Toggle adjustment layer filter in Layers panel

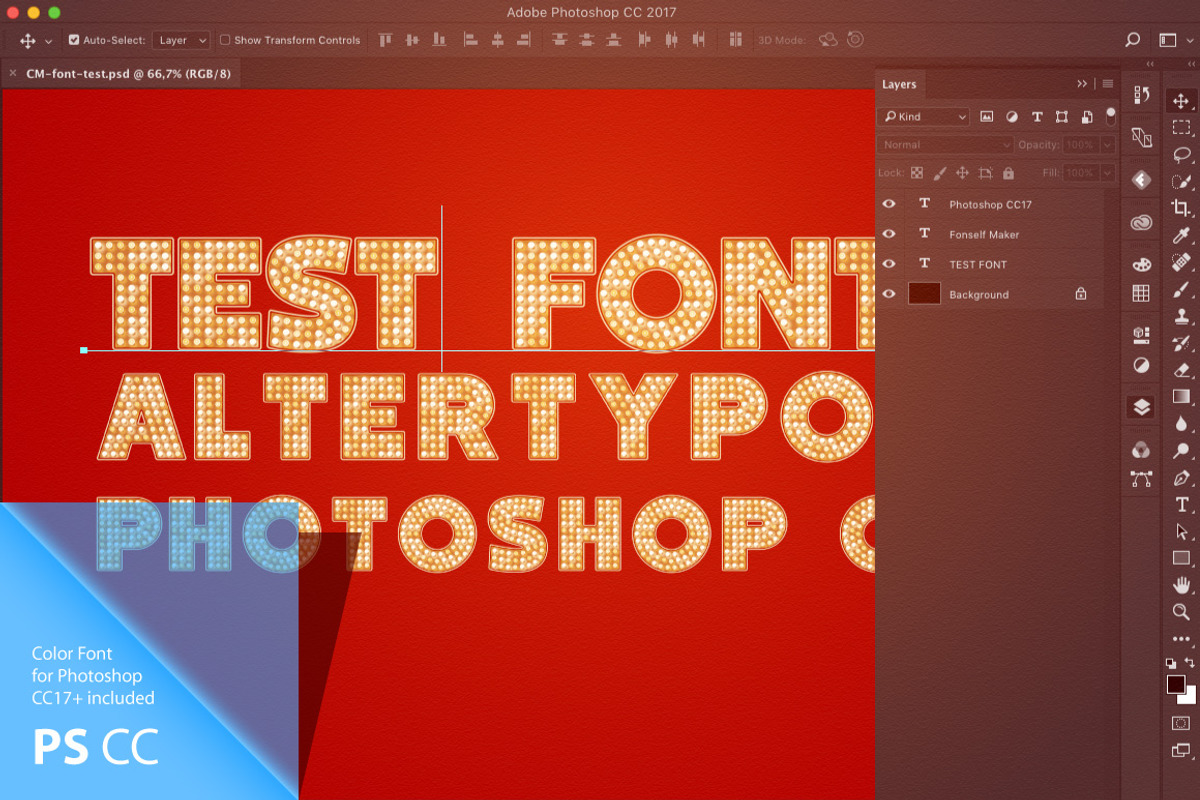click(1012, 117)
